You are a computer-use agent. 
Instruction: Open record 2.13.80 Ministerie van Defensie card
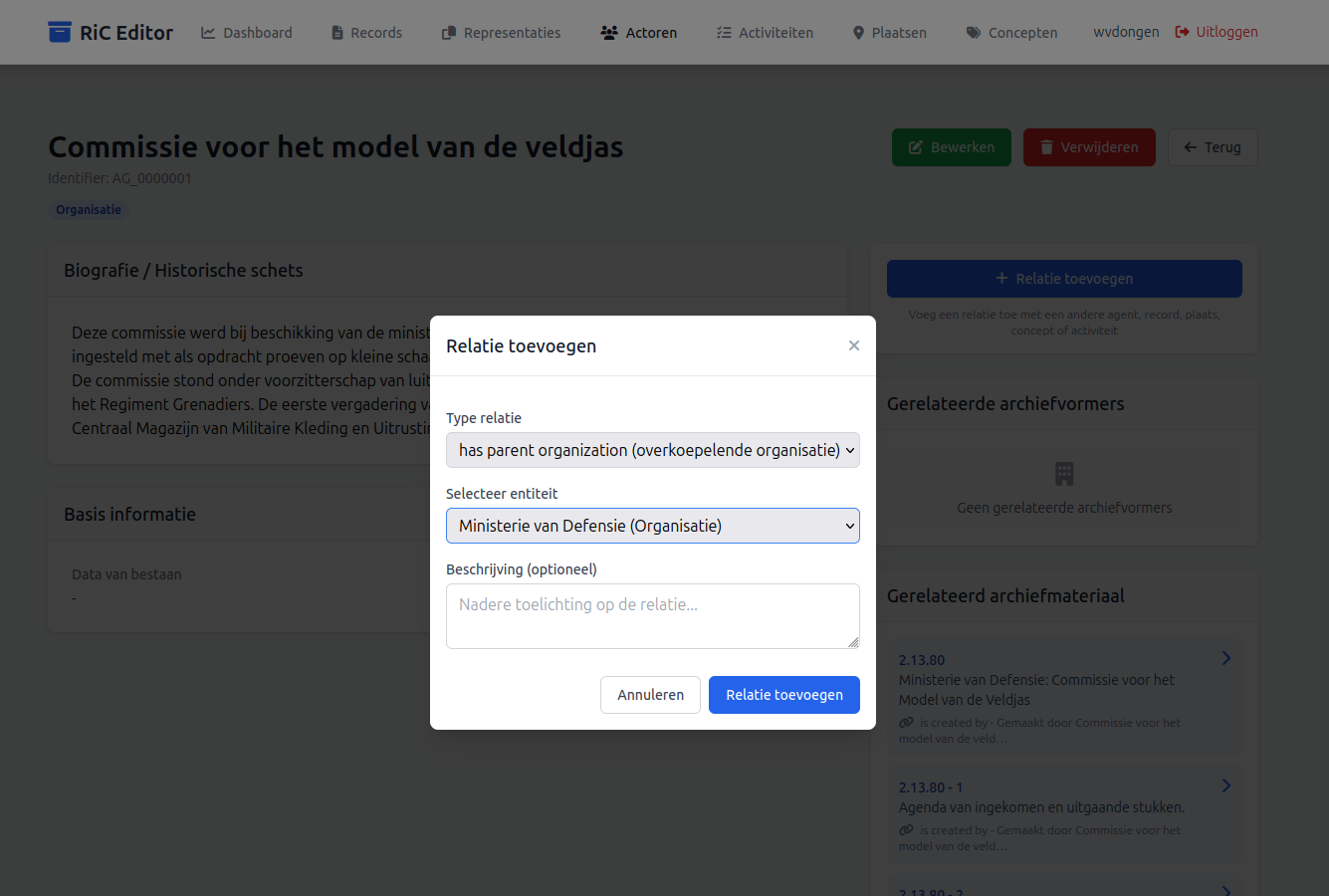click(1064, 698)
